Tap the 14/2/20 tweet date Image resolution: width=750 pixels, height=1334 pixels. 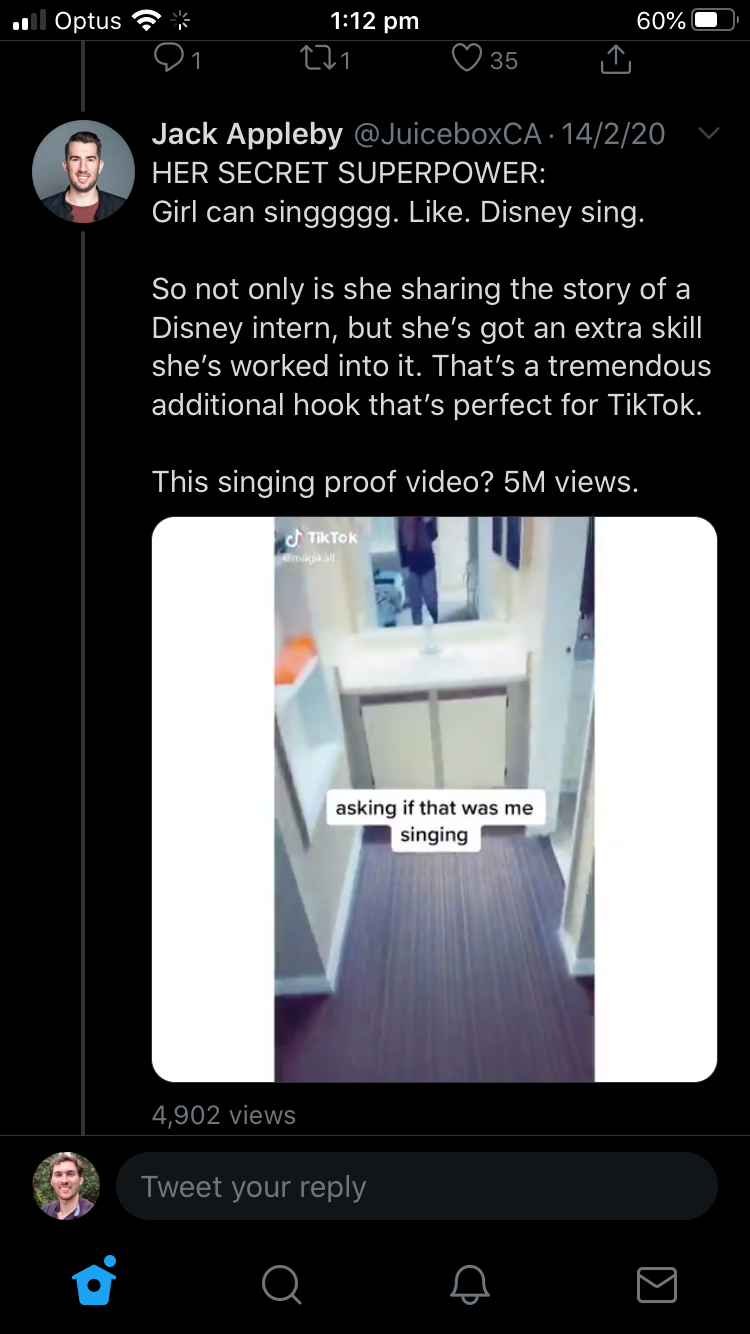[612, 134]
